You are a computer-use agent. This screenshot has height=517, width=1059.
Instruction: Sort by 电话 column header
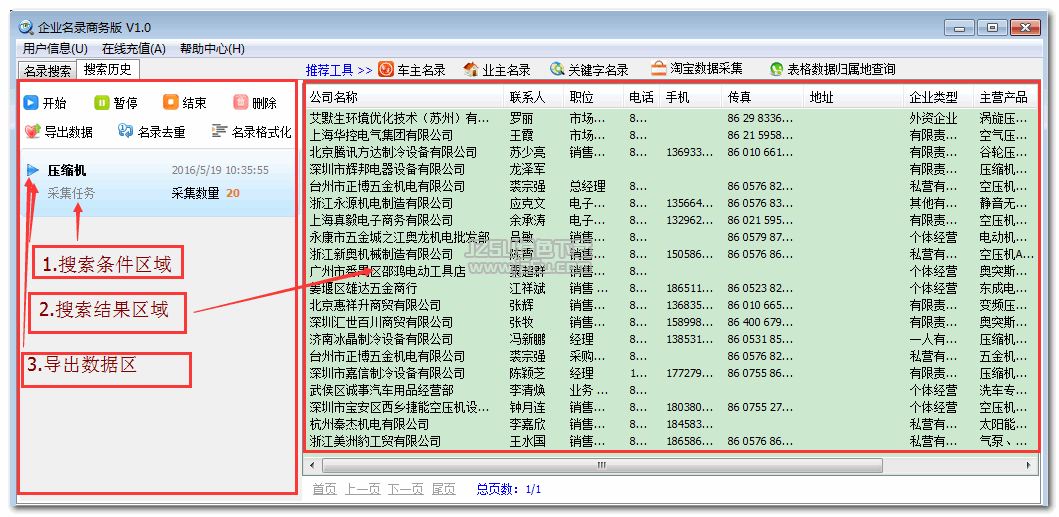point(641,97)
